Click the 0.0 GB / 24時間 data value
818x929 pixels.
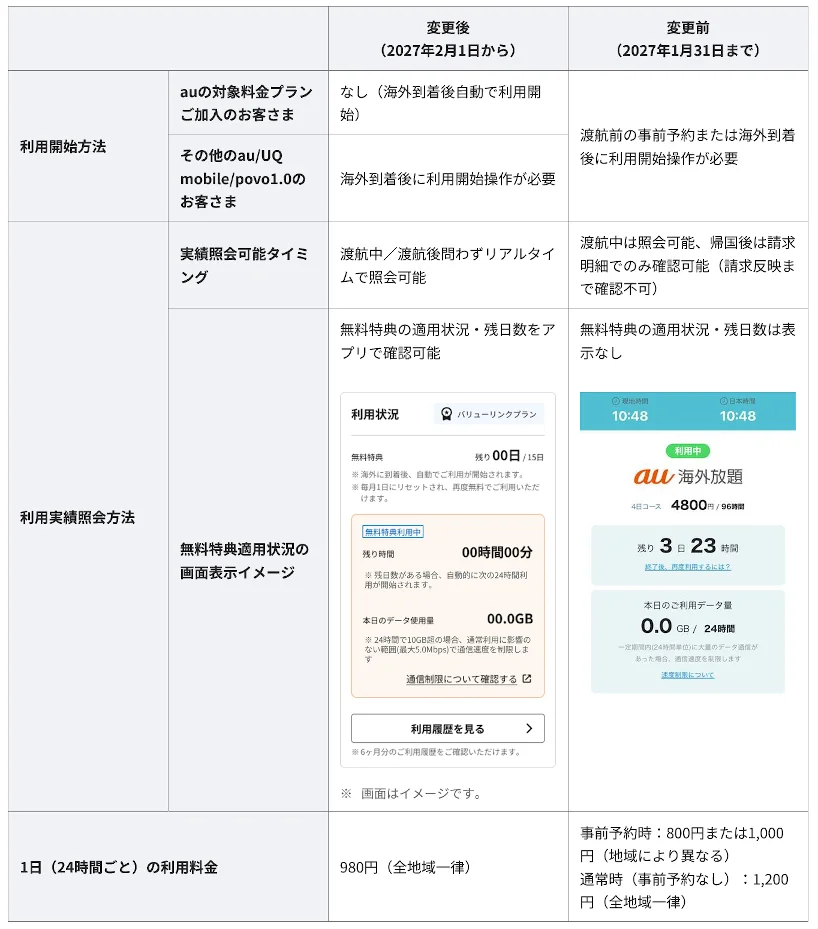[688, 626]
